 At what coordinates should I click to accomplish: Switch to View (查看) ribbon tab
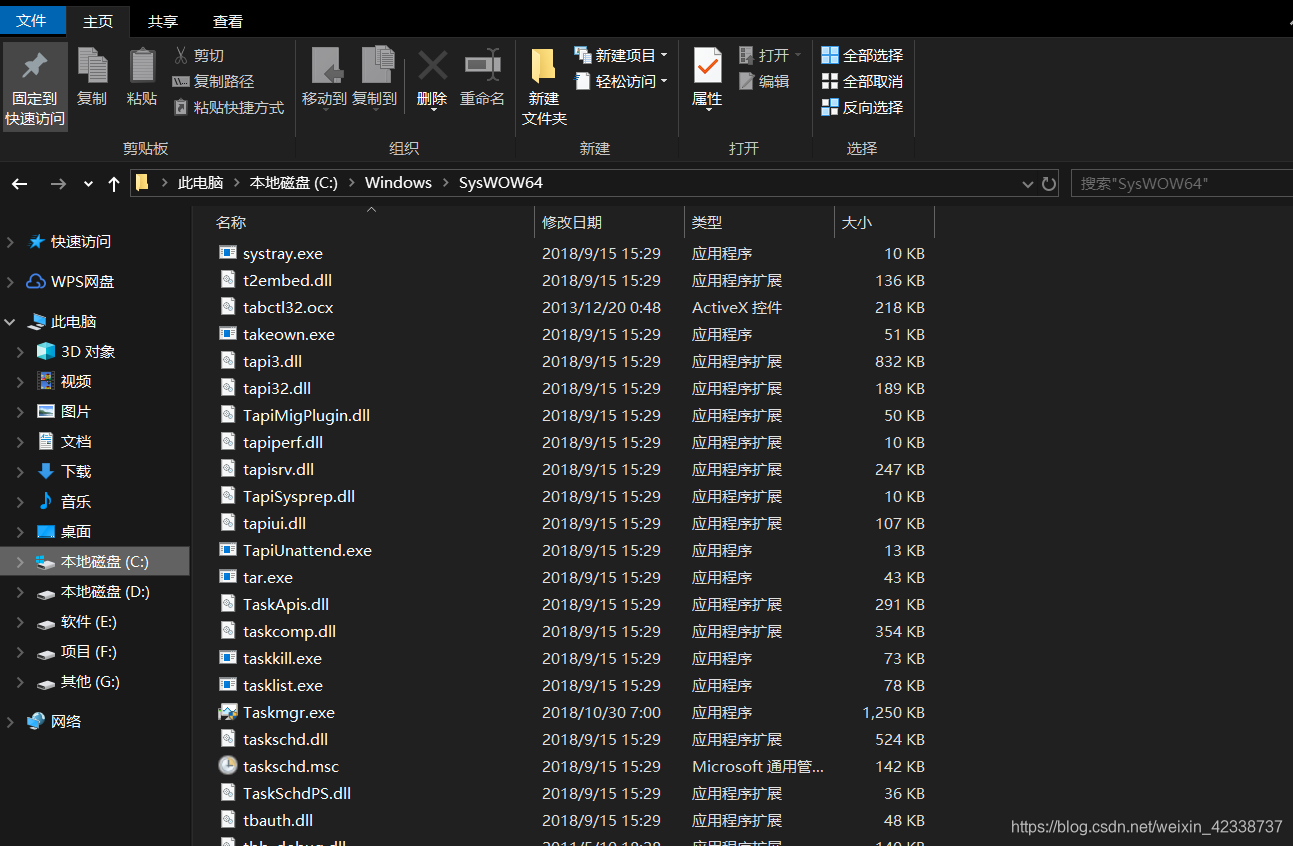(x=228, y=21)
